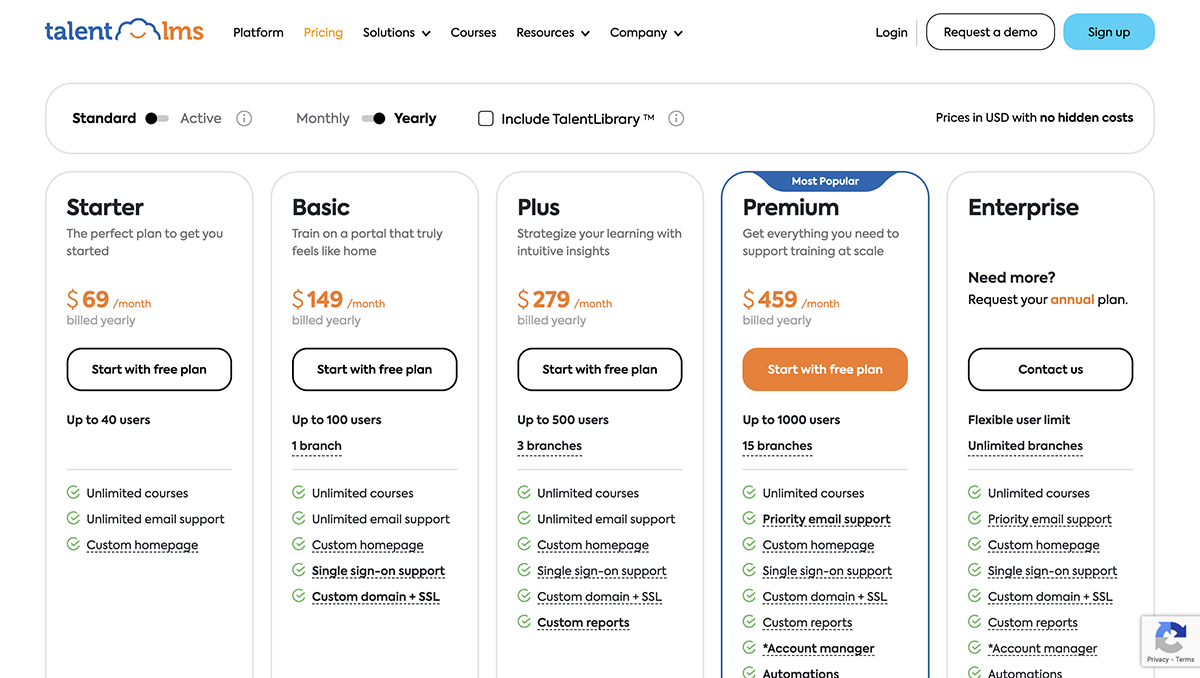The width and height of the screenshot is (1200, 678).
Task: Click the Sign up button
Action: (x=1109, y=31)
